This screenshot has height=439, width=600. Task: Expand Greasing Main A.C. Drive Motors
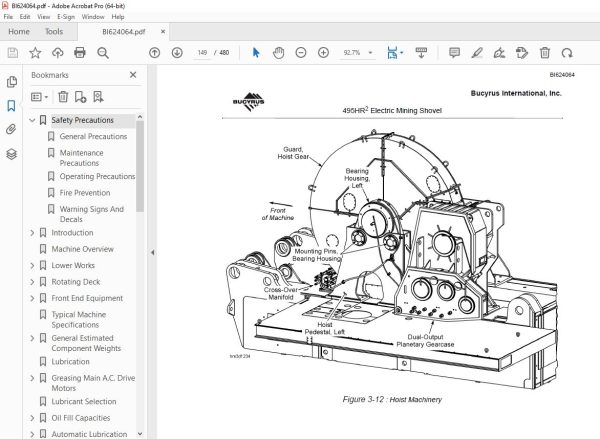point(32,378)
